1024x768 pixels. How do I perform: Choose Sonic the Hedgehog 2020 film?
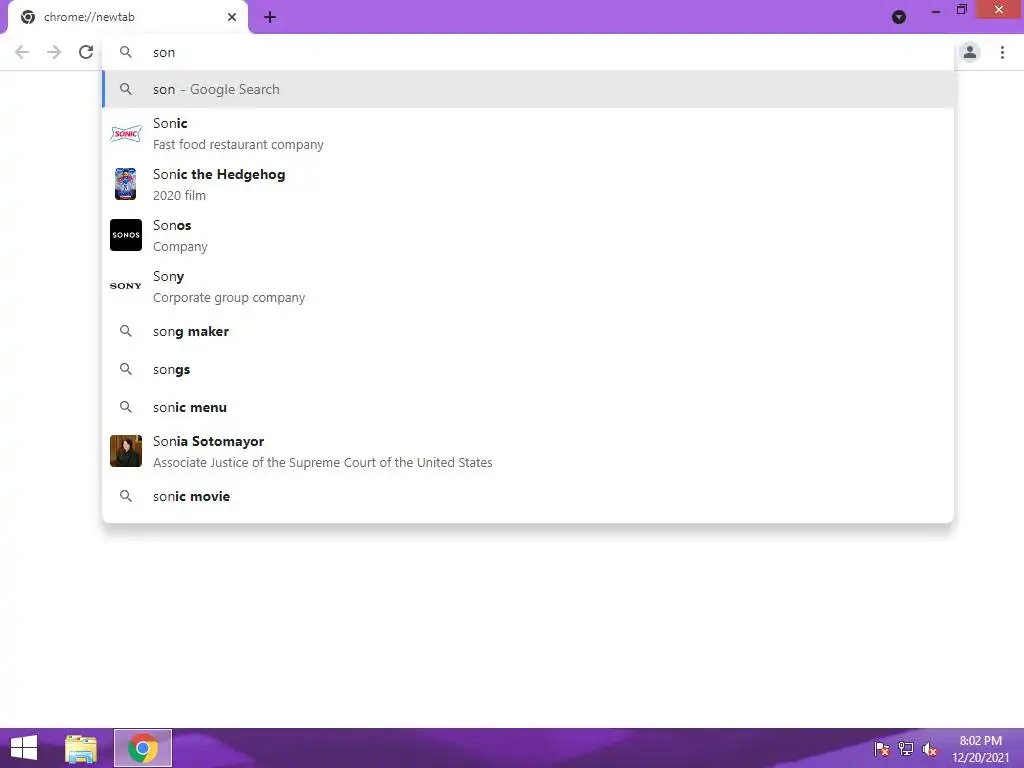point(528,185)
